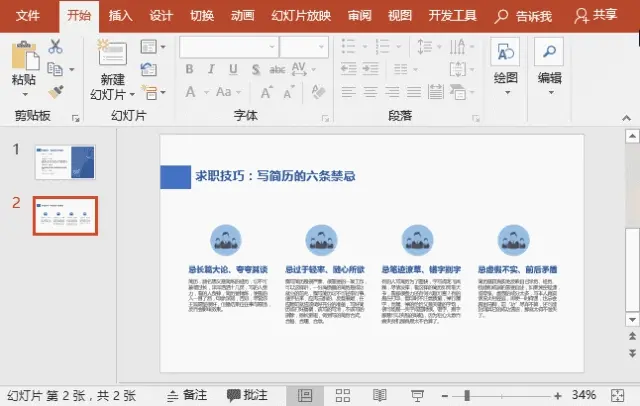Decrease list indent level

pyautogui.click(x=349, y=69)
